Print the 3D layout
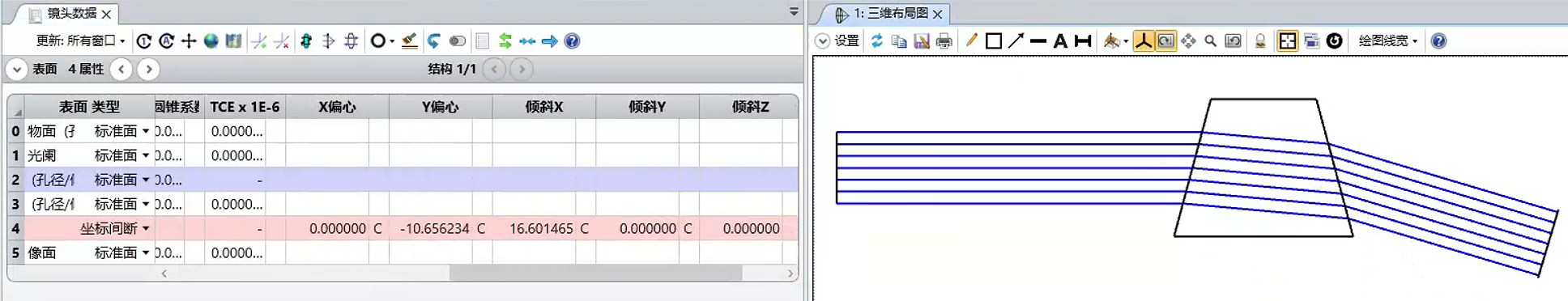The width and height of the screenshot is (1568, 301). (944, 40)
